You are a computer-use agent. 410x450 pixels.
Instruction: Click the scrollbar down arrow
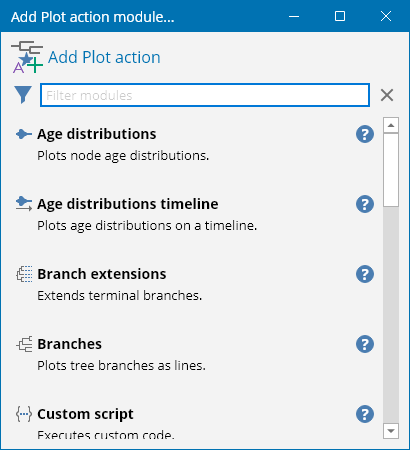tap(391, 431)
